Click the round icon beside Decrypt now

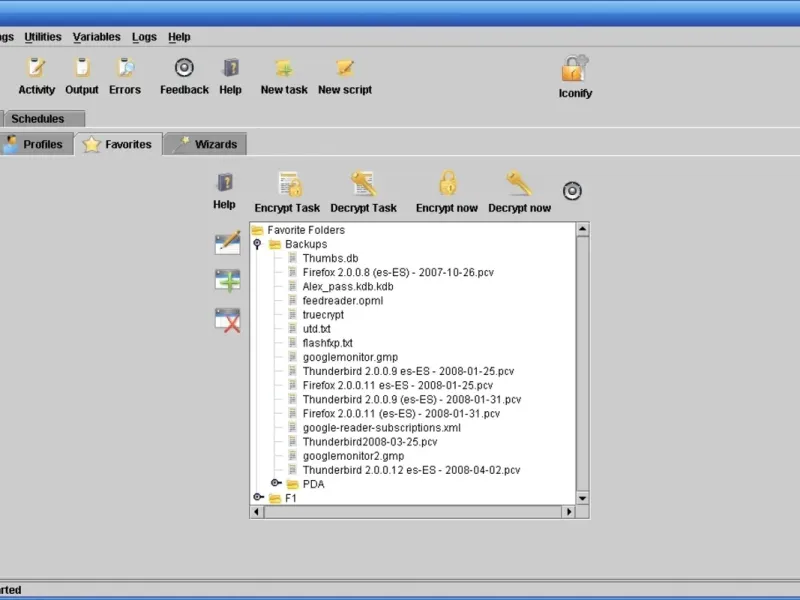tap(572, 191)
